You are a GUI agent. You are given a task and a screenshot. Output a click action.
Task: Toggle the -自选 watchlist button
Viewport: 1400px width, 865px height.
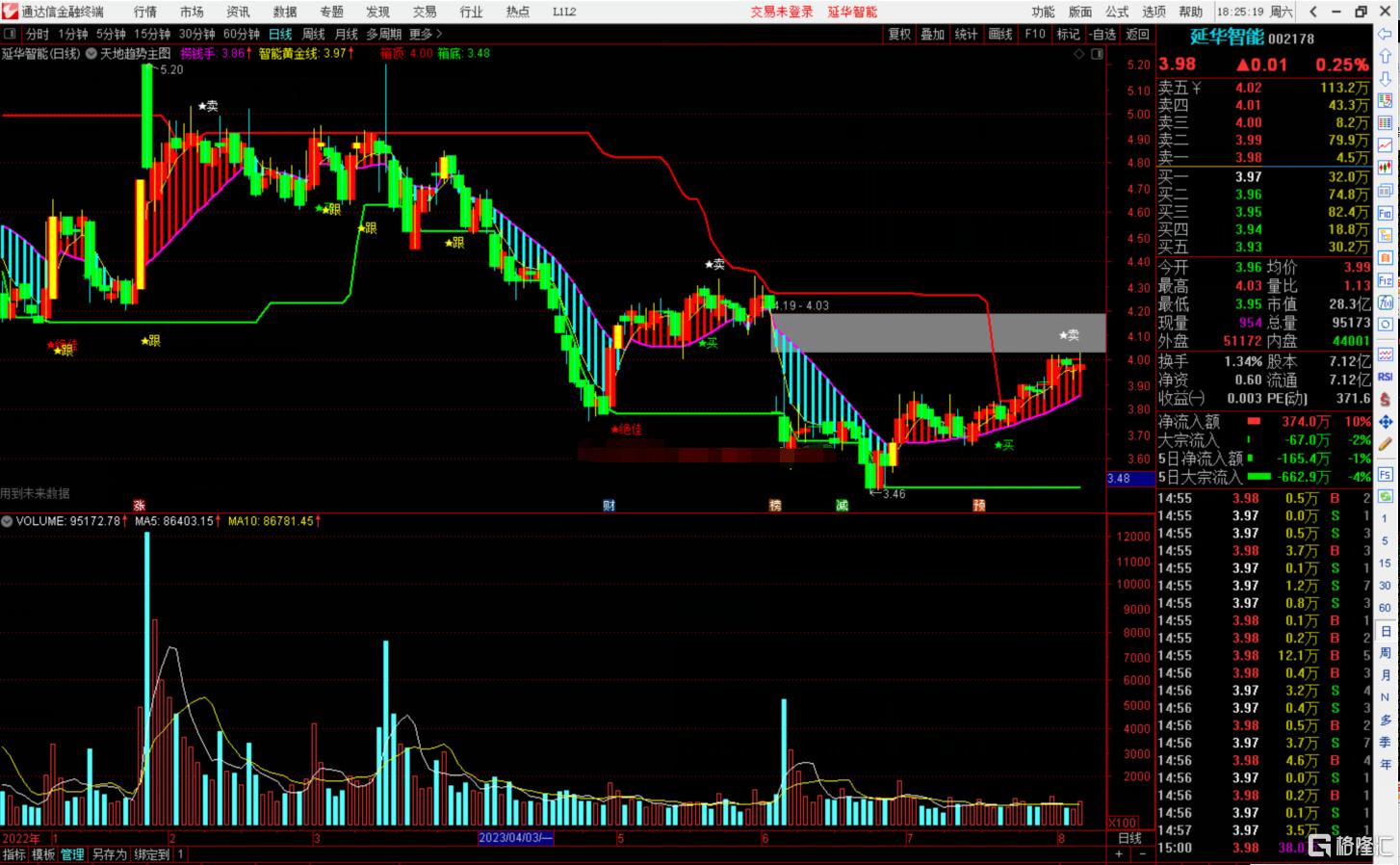[1102, 34]
